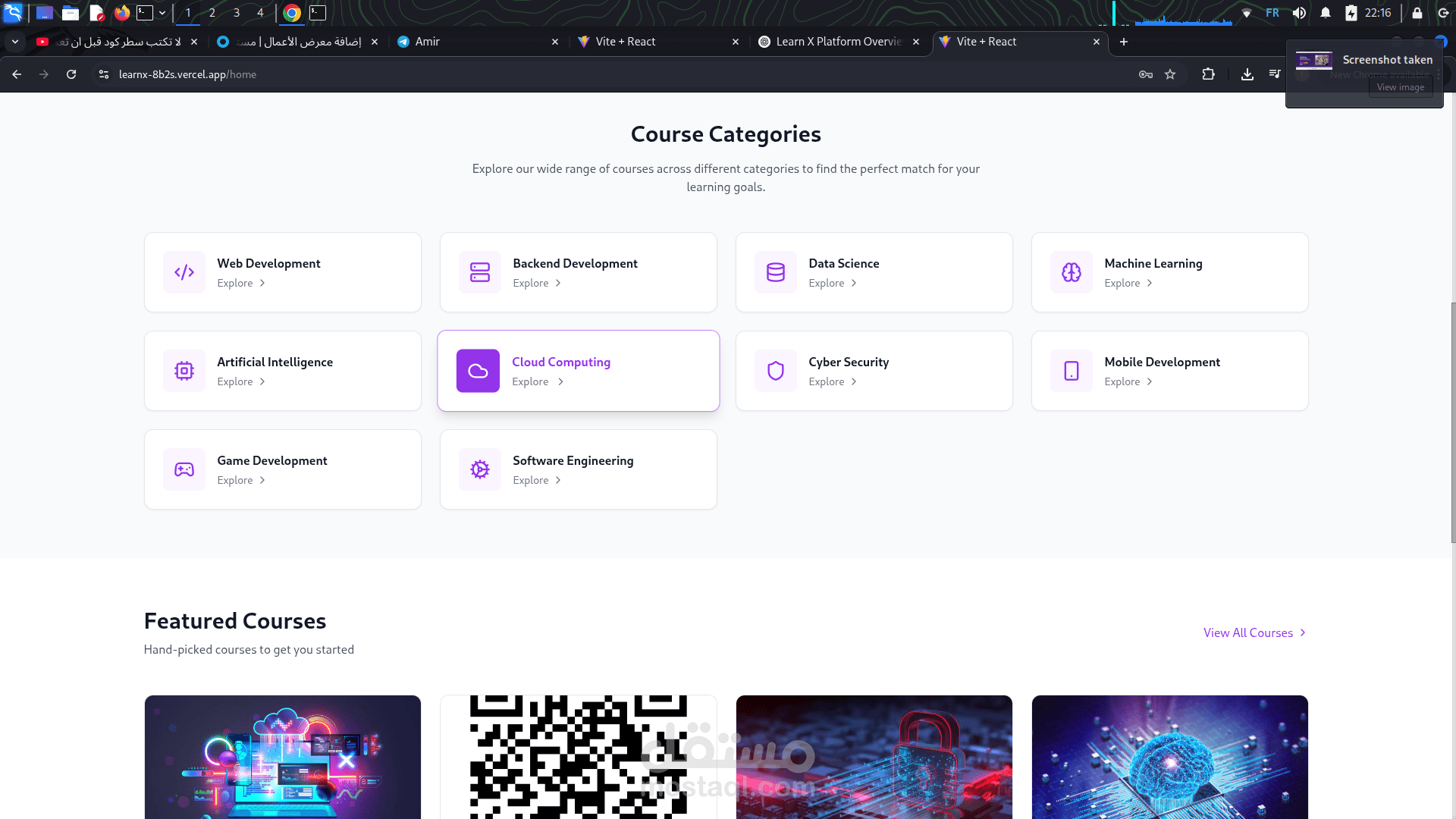This screenshot has width=1456, height=819.
Task: Launch Firefox from the top panel
Action: point(122,13)
